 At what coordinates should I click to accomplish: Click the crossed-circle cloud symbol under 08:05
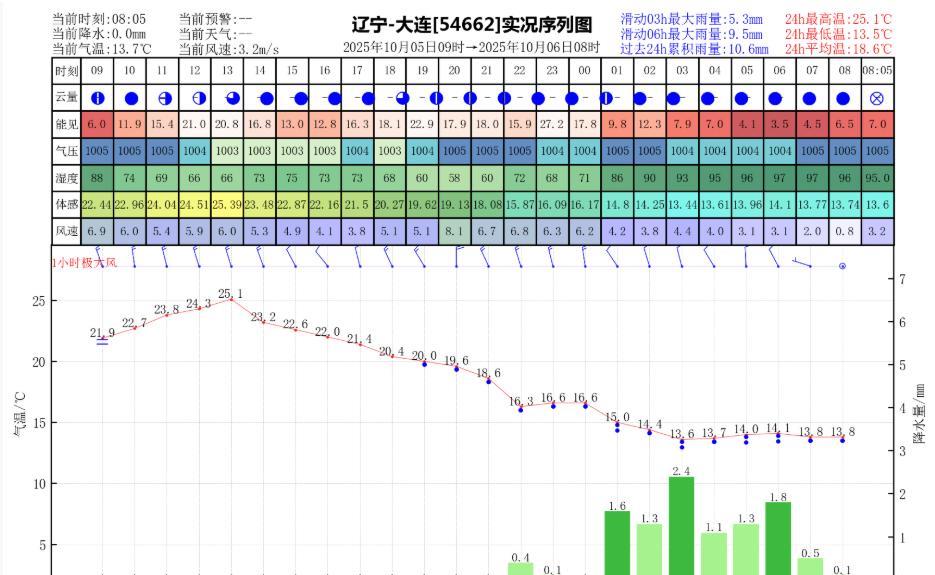[x=877, y=98]
